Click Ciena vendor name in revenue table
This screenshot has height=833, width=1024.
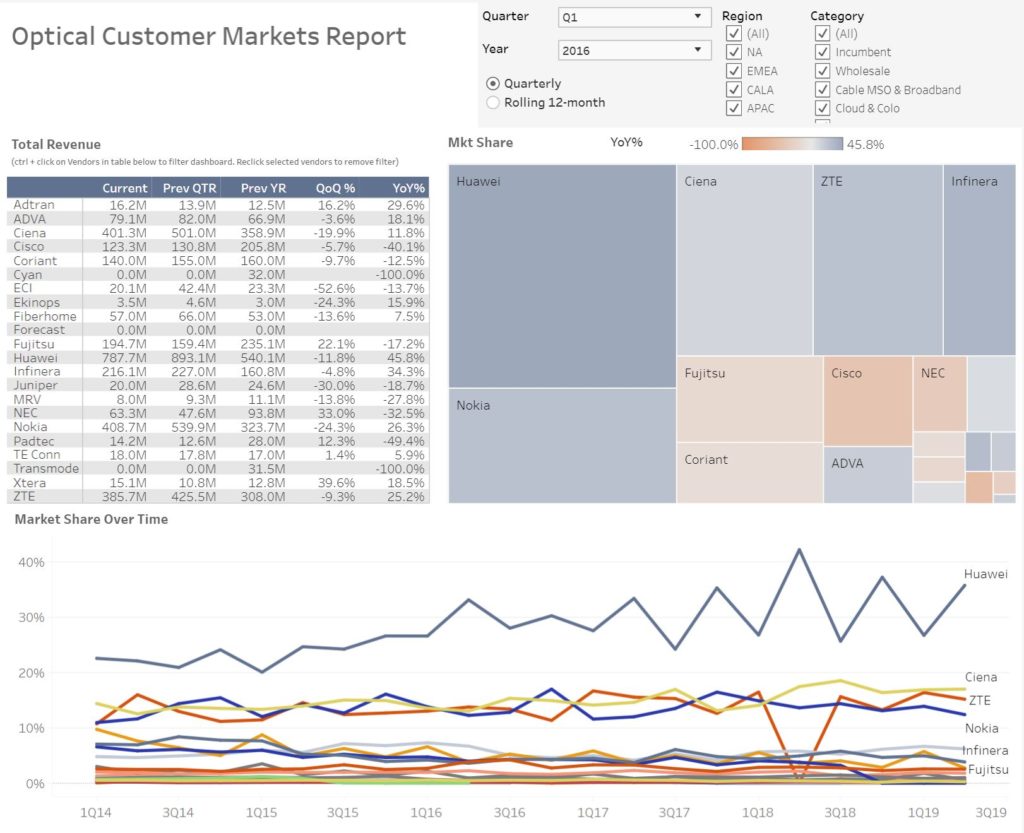tap(29, 233)
